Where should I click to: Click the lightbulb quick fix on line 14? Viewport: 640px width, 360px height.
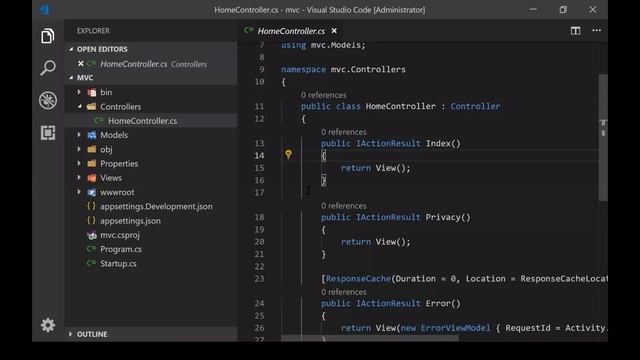[289, 154]
